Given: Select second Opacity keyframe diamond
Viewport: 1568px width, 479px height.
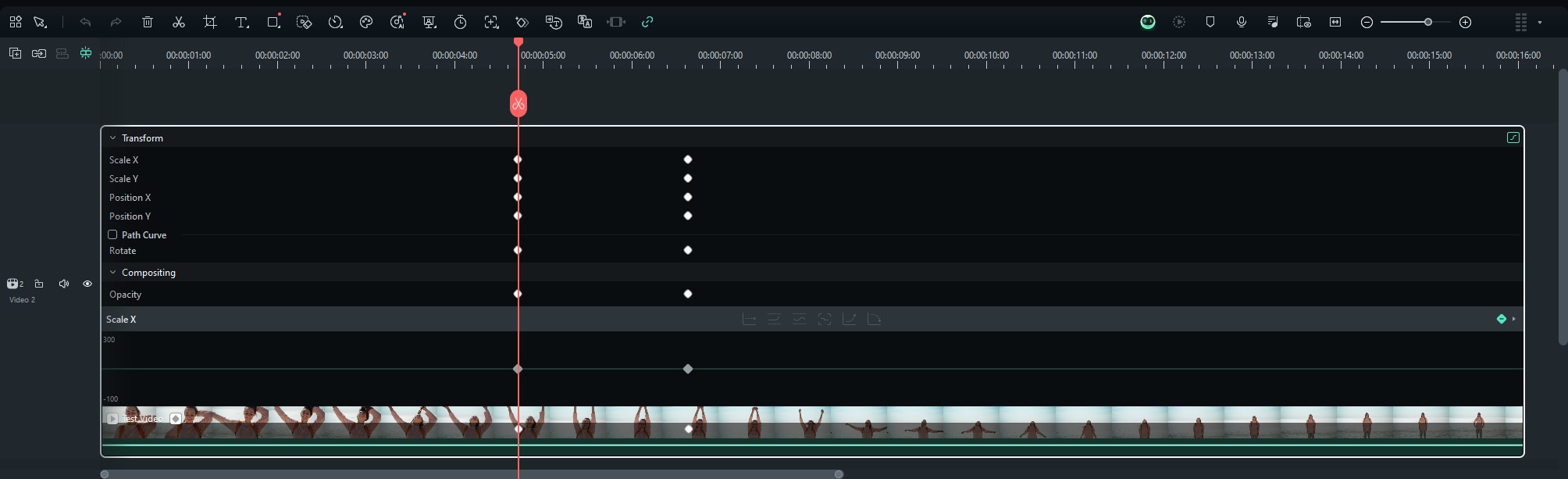Looking at the screenshot, I should tap(688, 294).
